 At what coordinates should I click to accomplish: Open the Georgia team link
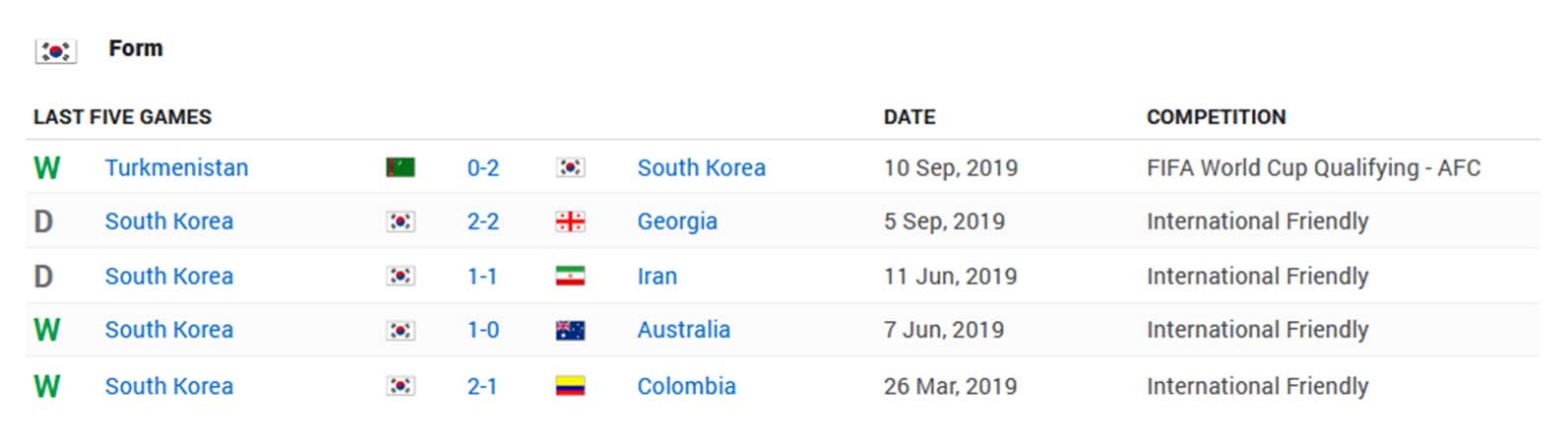tap(677, 222)
